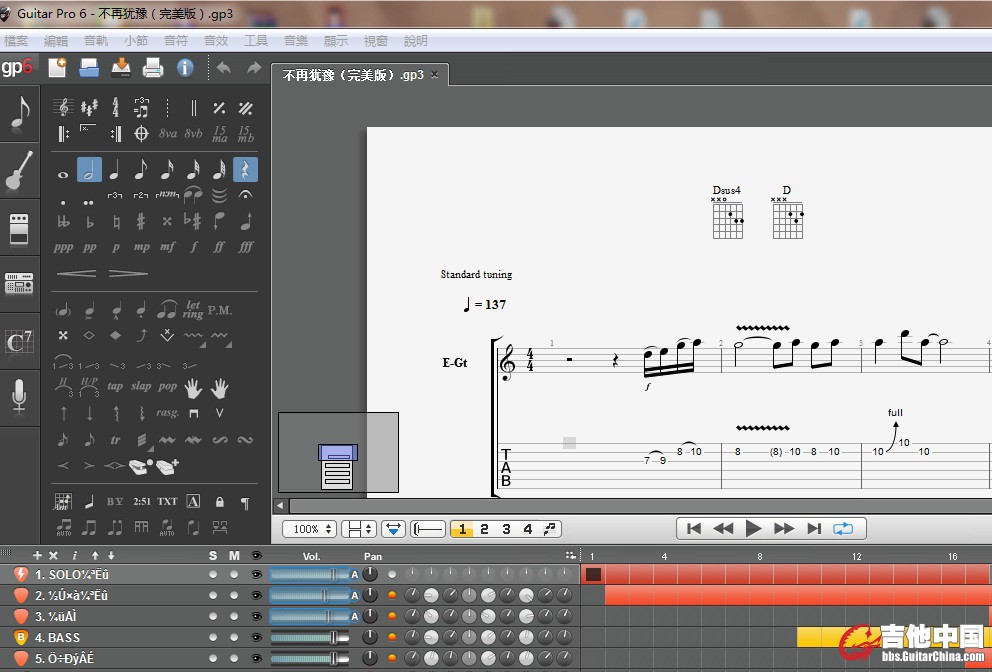
Task: Click the print icon in toolbar
Action: click(x=153, y=68)
